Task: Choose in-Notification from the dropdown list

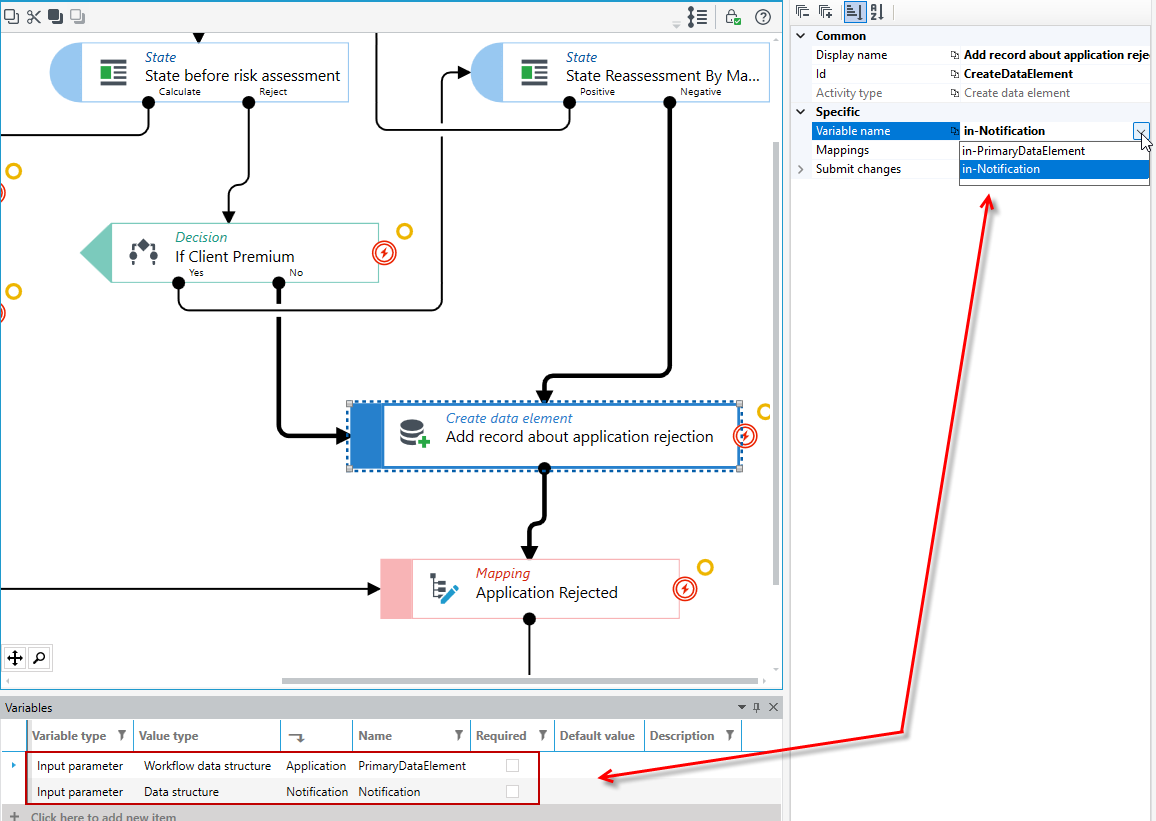Action: (1054, 170)
